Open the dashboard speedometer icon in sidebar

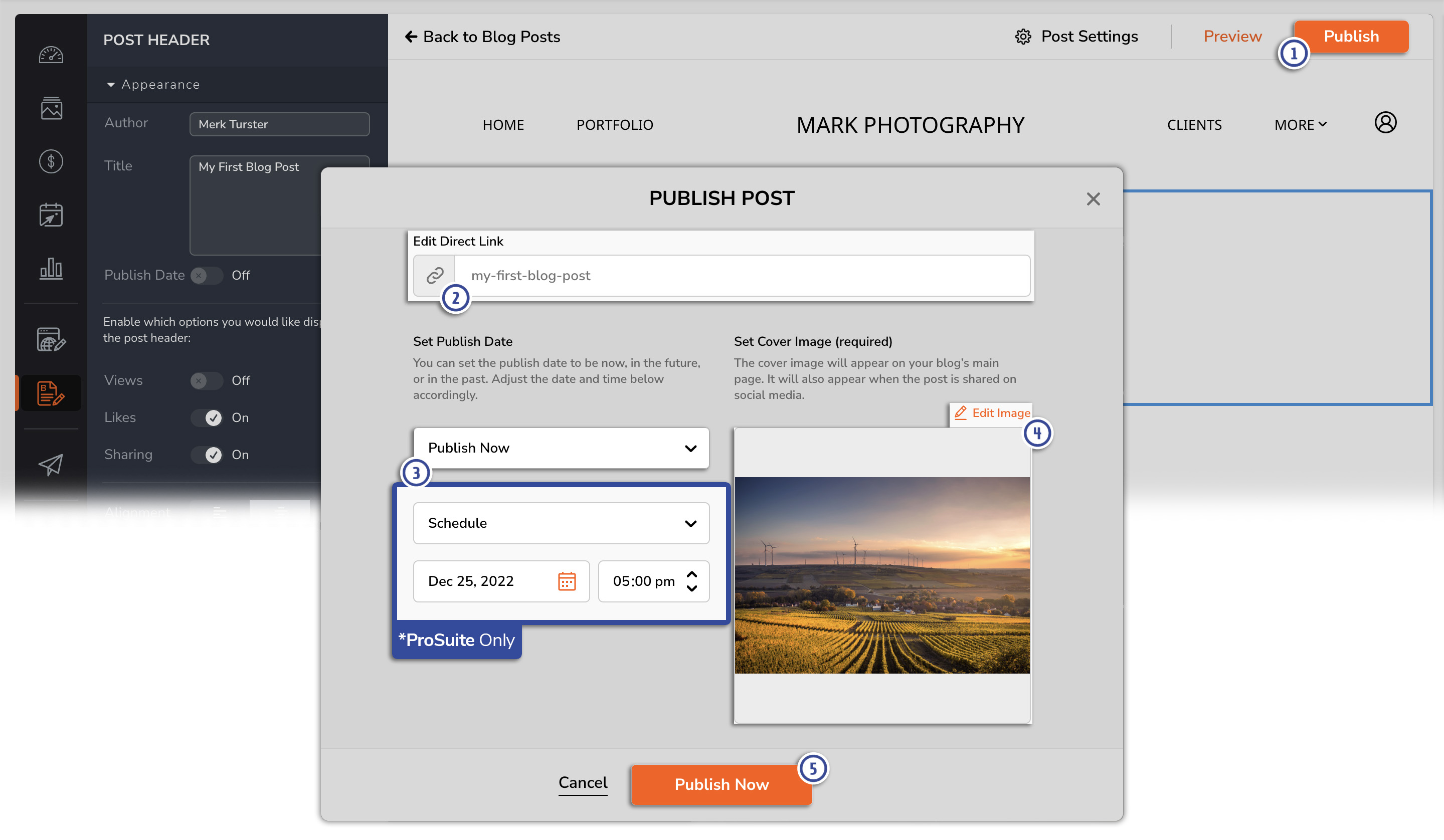pyautogui.click(x=51, y=55)
